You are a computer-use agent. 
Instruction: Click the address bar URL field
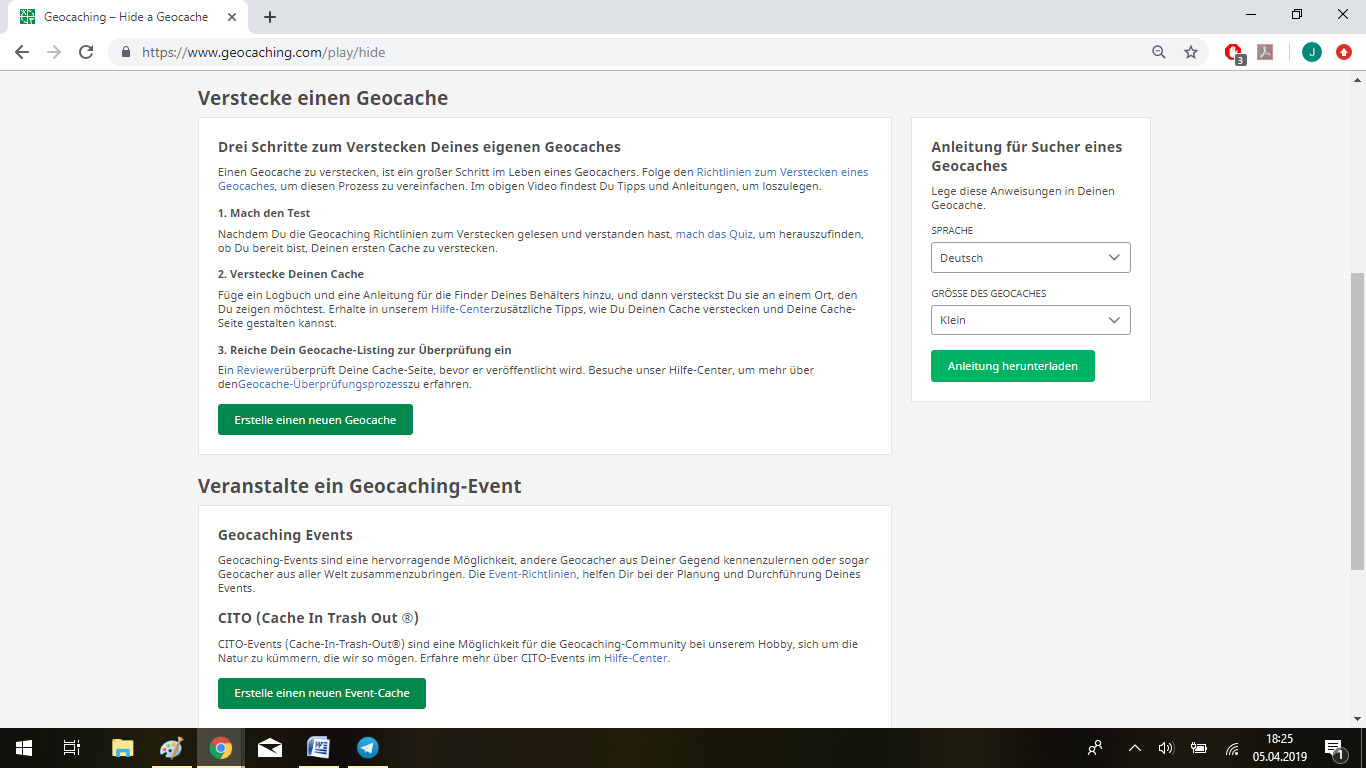tap(640, 52)
